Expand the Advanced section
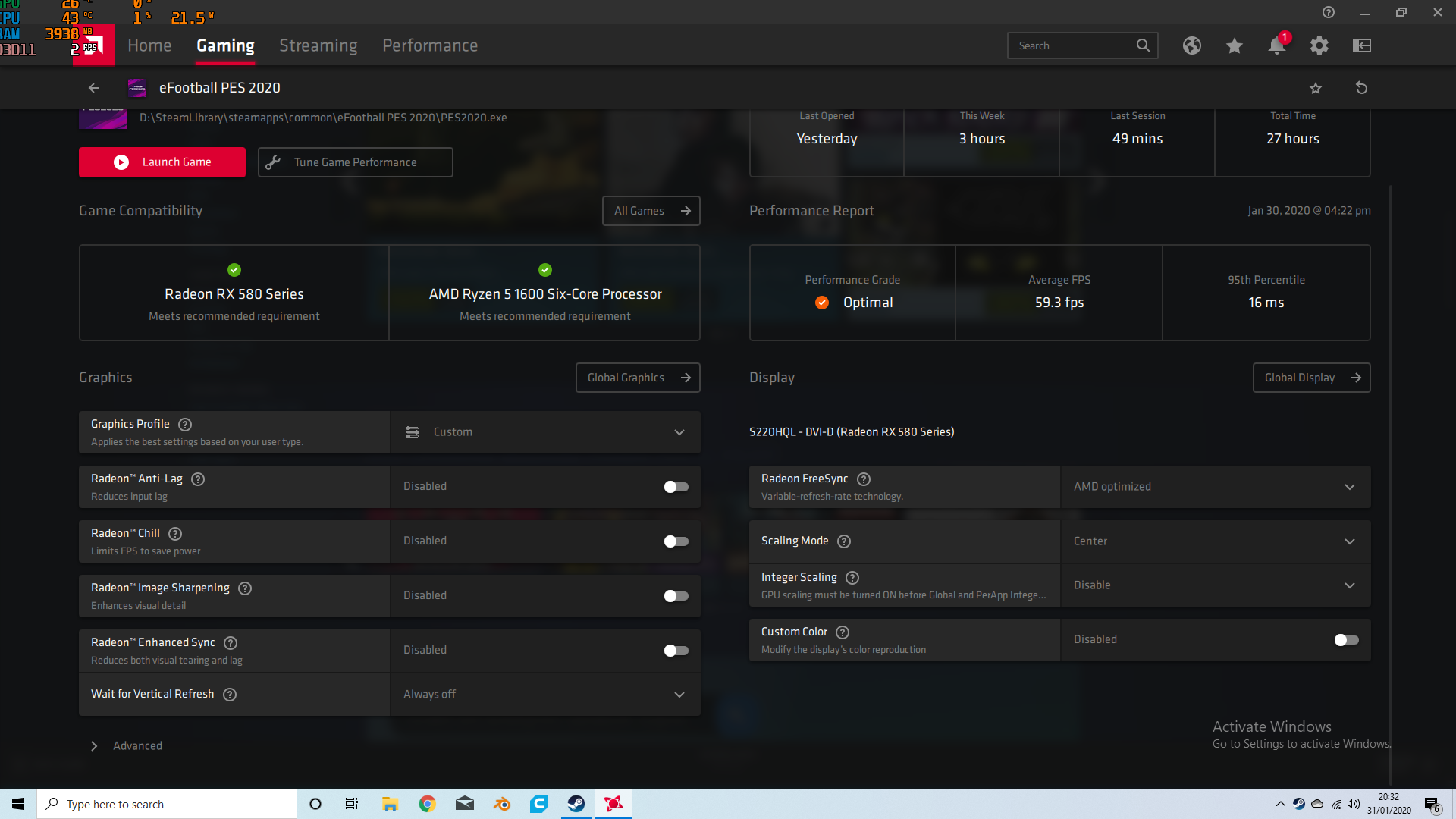 pos(127,746)
